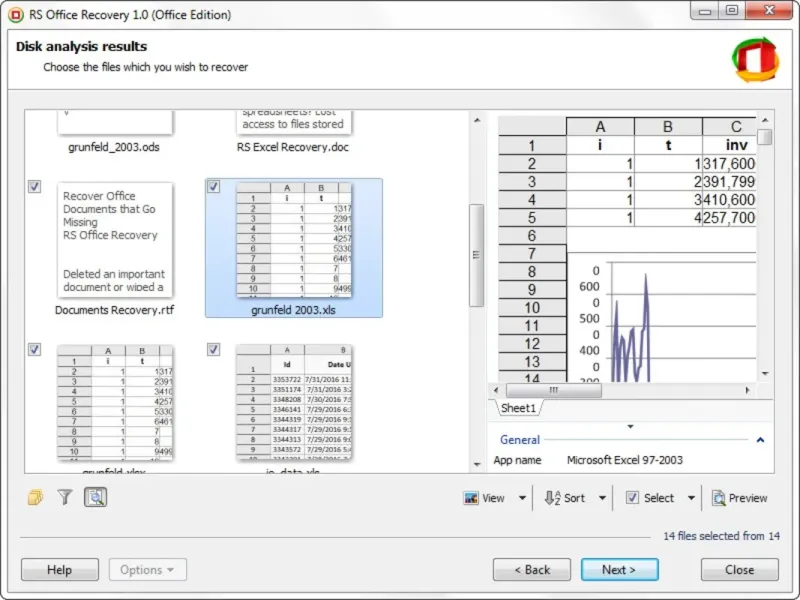The width and height of the screenshot is (800, 600).
Task: Click '14 files selected from 14' status
Action: [721, 536]
